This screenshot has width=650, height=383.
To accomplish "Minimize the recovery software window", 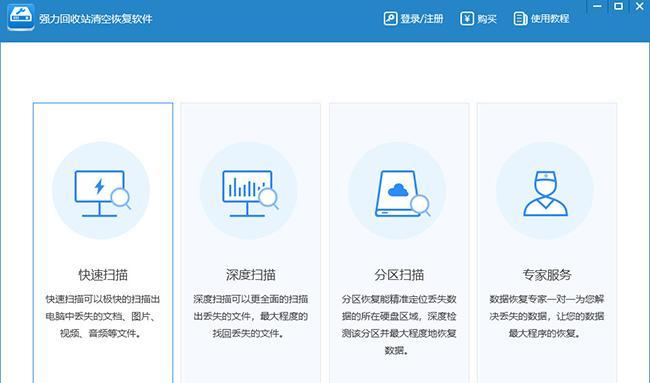I will (597, 6).
